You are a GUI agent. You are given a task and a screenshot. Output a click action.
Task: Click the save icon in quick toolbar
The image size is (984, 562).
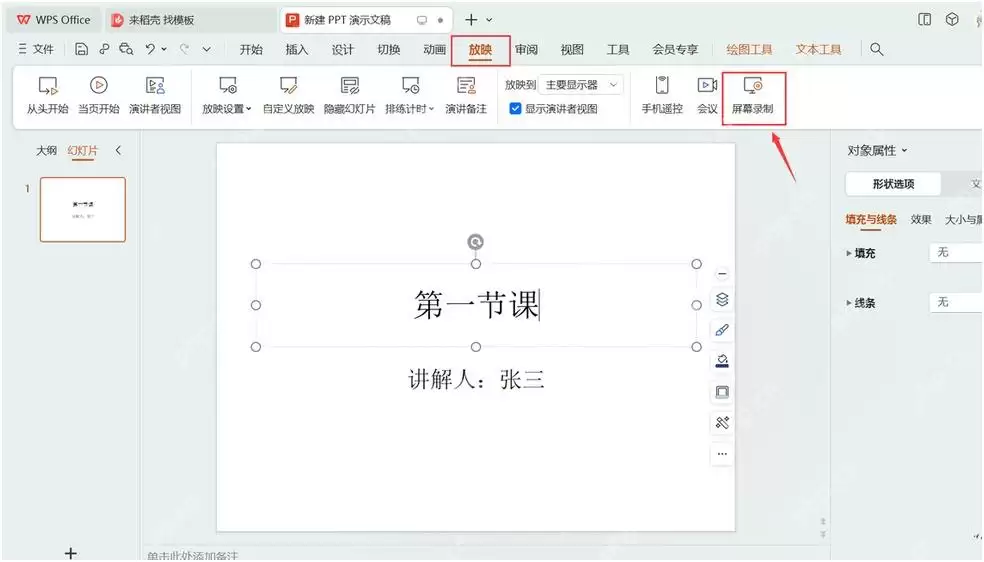[81, 49]
